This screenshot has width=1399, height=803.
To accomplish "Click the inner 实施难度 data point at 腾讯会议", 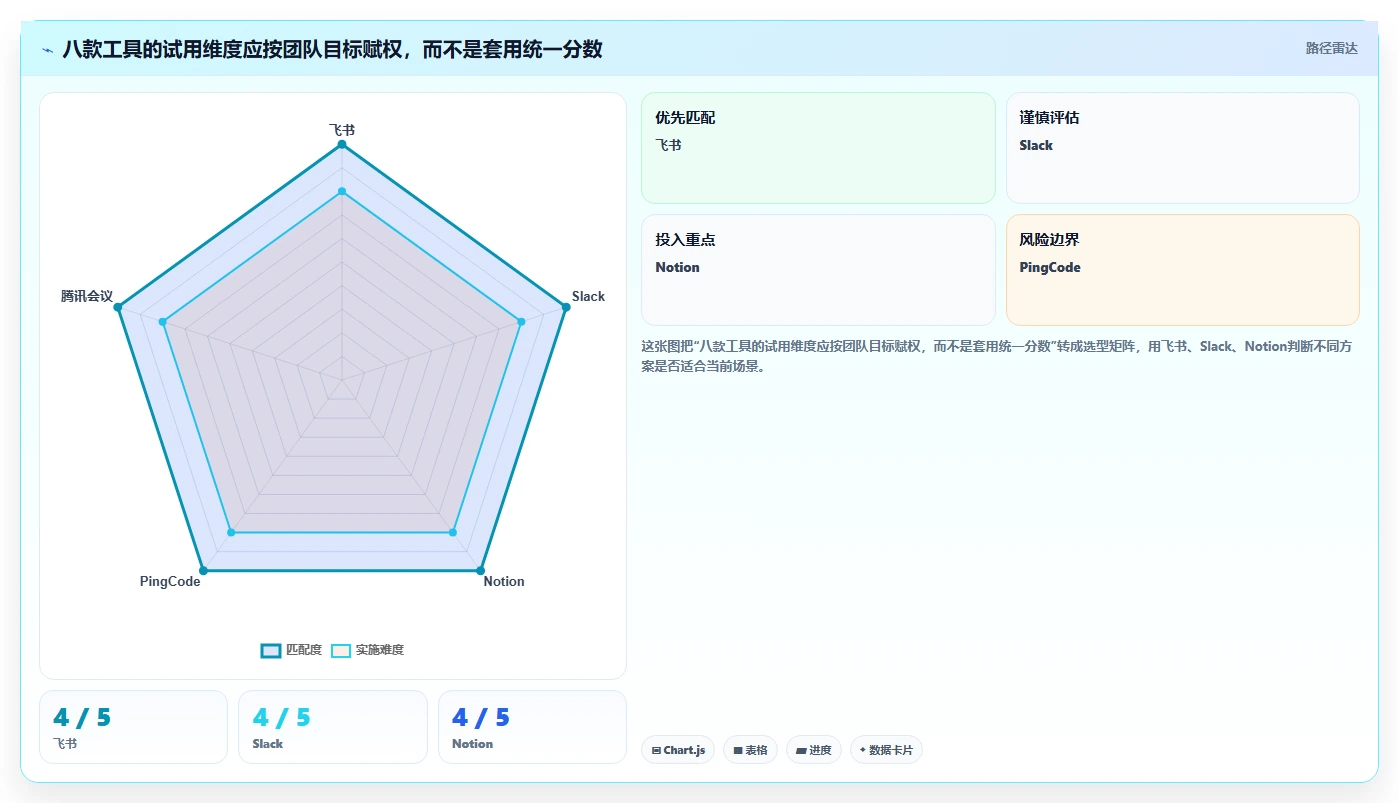I will point(163,322).
